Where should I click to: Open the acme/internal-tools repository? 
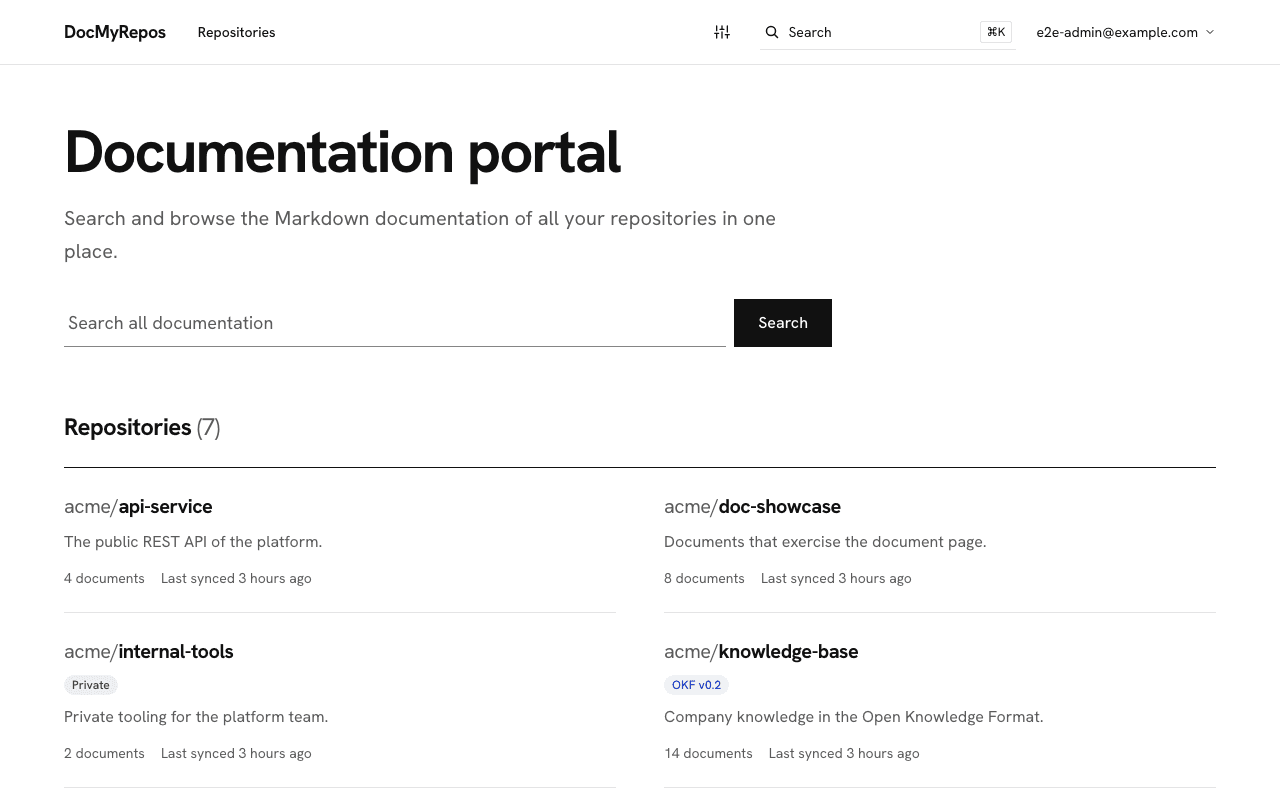point(149,652)
